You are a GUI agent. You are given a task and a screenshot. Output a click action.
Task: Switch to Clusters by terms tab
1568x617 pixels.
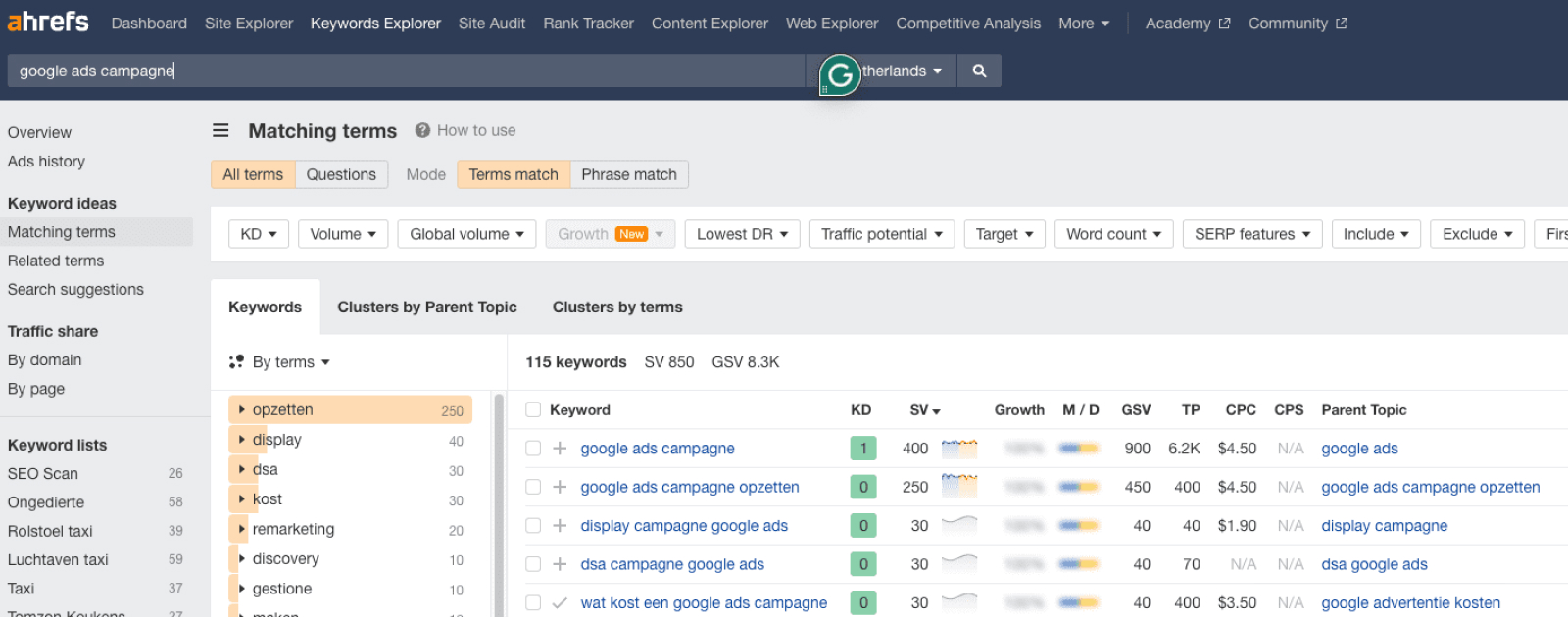[x=617, y=307]
